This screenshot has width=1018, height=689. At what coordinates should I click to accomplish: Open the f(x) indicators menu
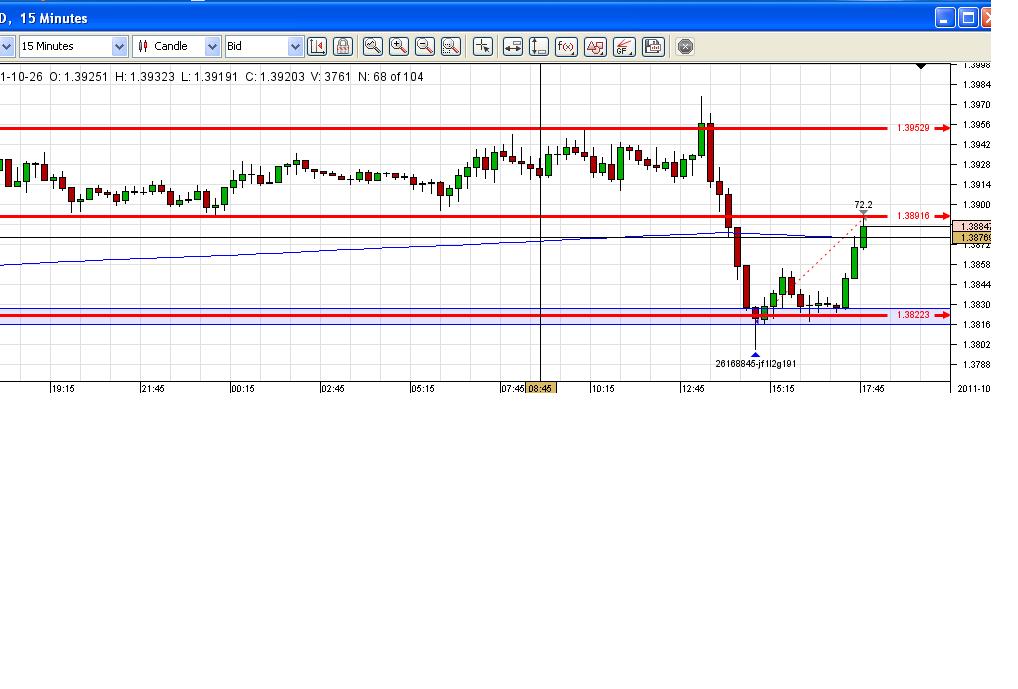click(x=566, y=46)
